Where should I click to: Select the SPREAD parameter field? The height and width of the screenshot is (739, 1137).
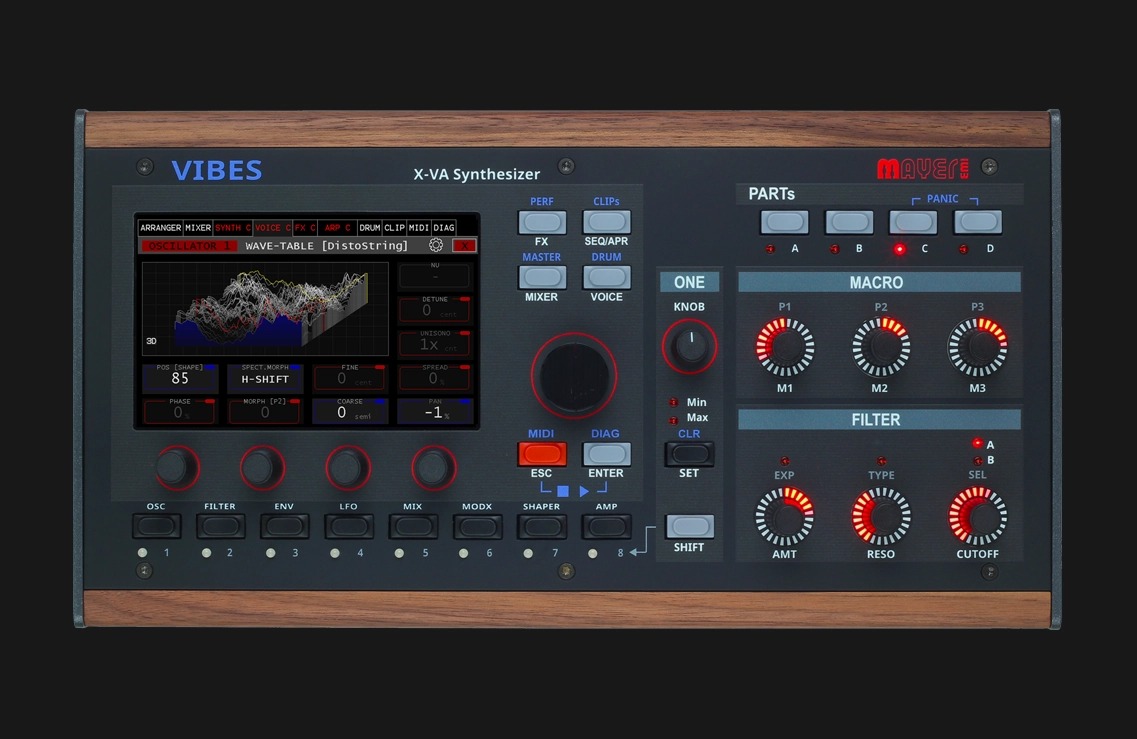[x=435, y=376]
